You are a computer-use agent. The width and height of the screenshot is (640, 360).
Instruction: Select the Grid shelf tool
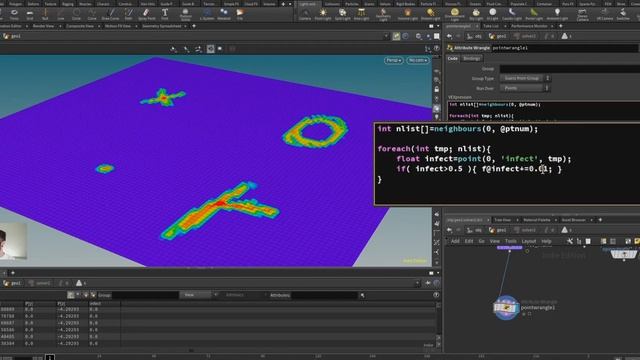29,14
